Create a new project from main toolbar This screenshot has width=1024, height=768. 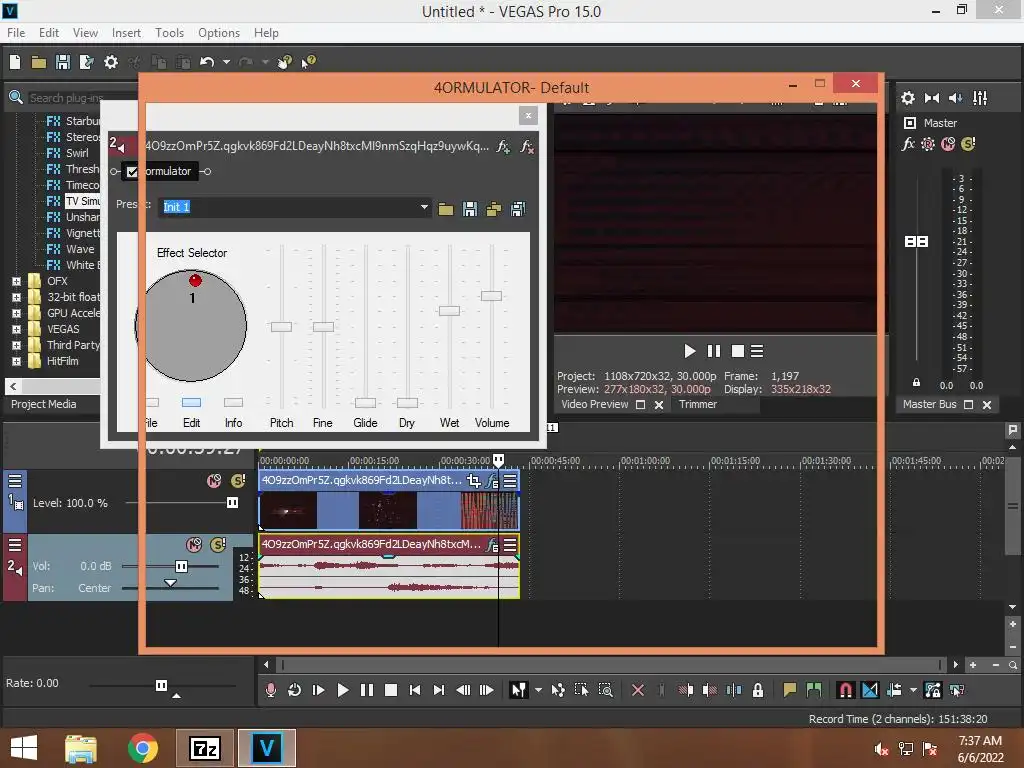(x=15, y=62)
